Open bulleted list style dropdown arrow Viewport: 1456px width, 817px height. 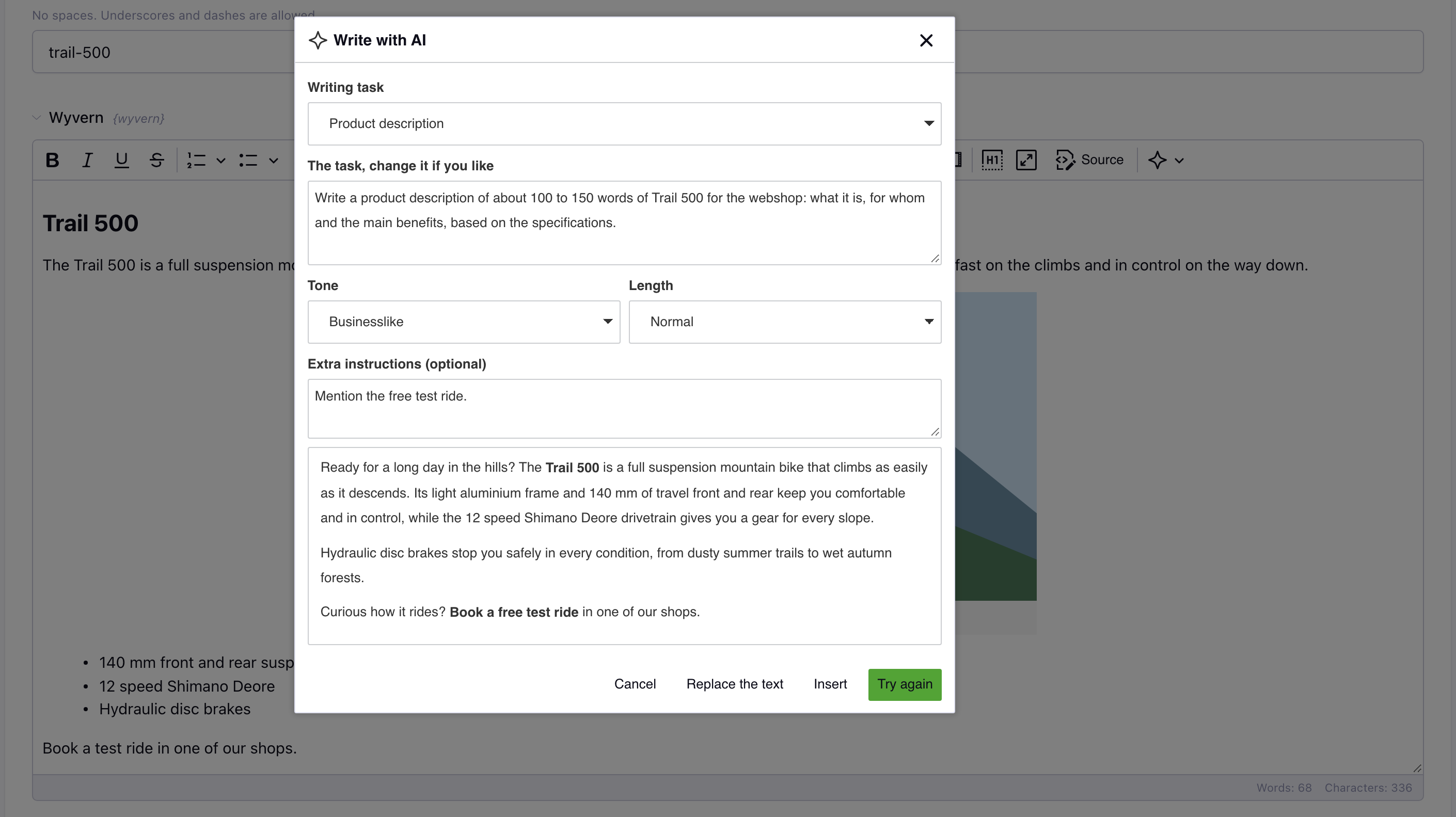pyautogui.click(x=274, y=161)
